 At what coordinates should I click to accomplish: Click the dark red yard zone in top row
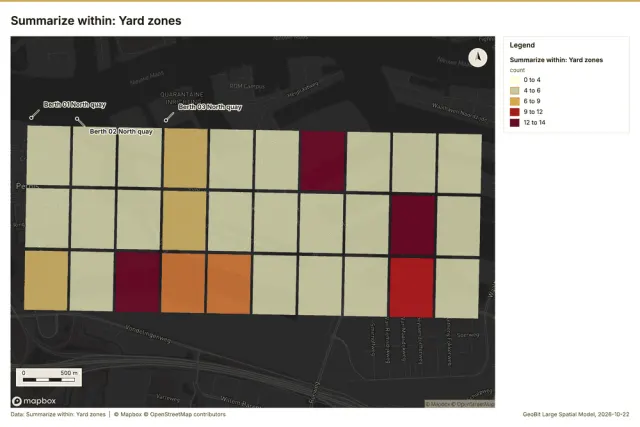[323, 161]
